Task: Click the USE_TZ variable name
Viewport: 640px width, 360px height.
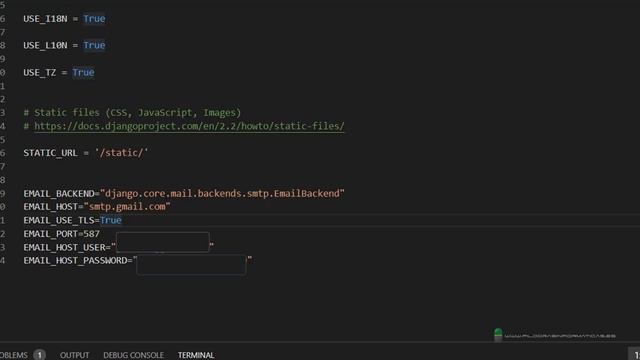Action: tap(40, 72)
